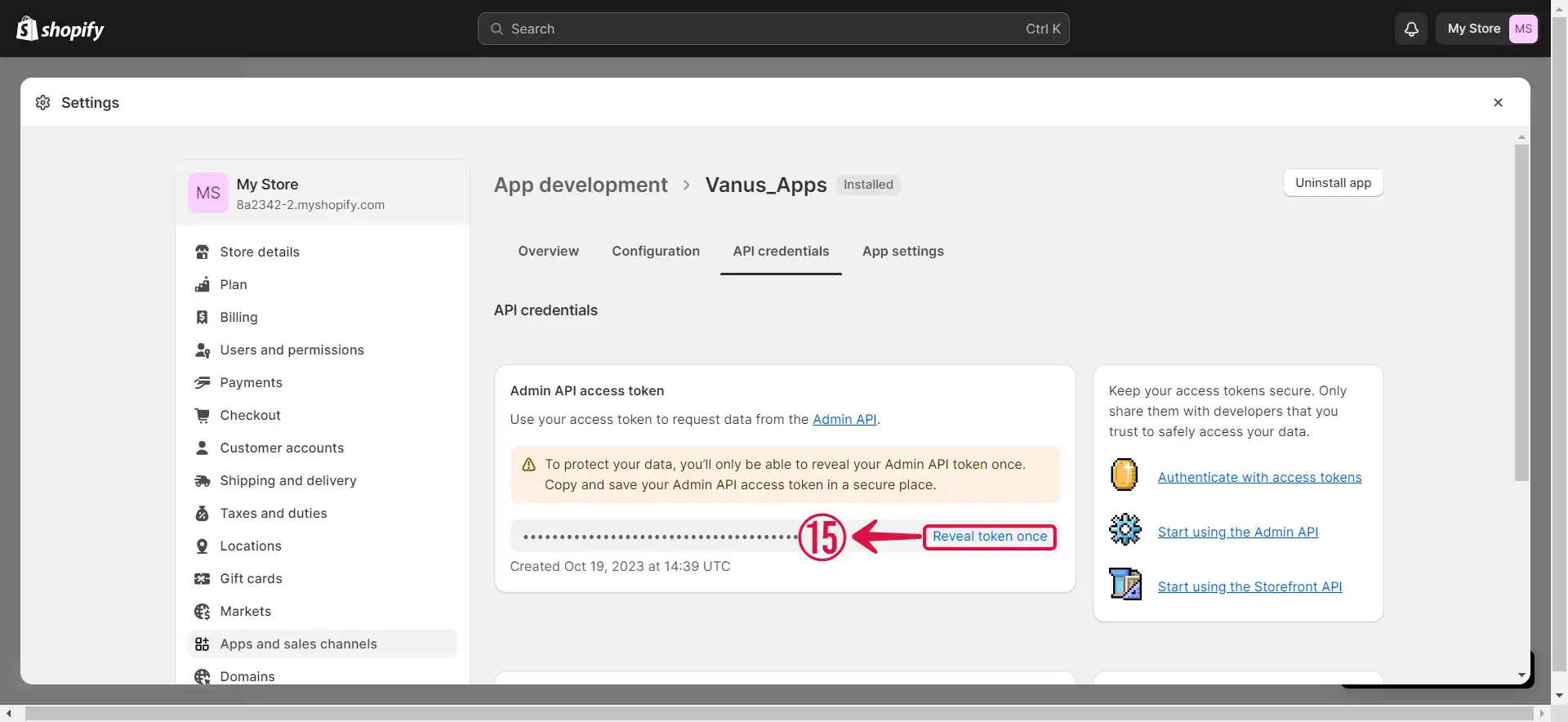Screen dimensions: 1568x722
Task: Click the storefront icon beside Storefront API link
Action: point(1125,584)
